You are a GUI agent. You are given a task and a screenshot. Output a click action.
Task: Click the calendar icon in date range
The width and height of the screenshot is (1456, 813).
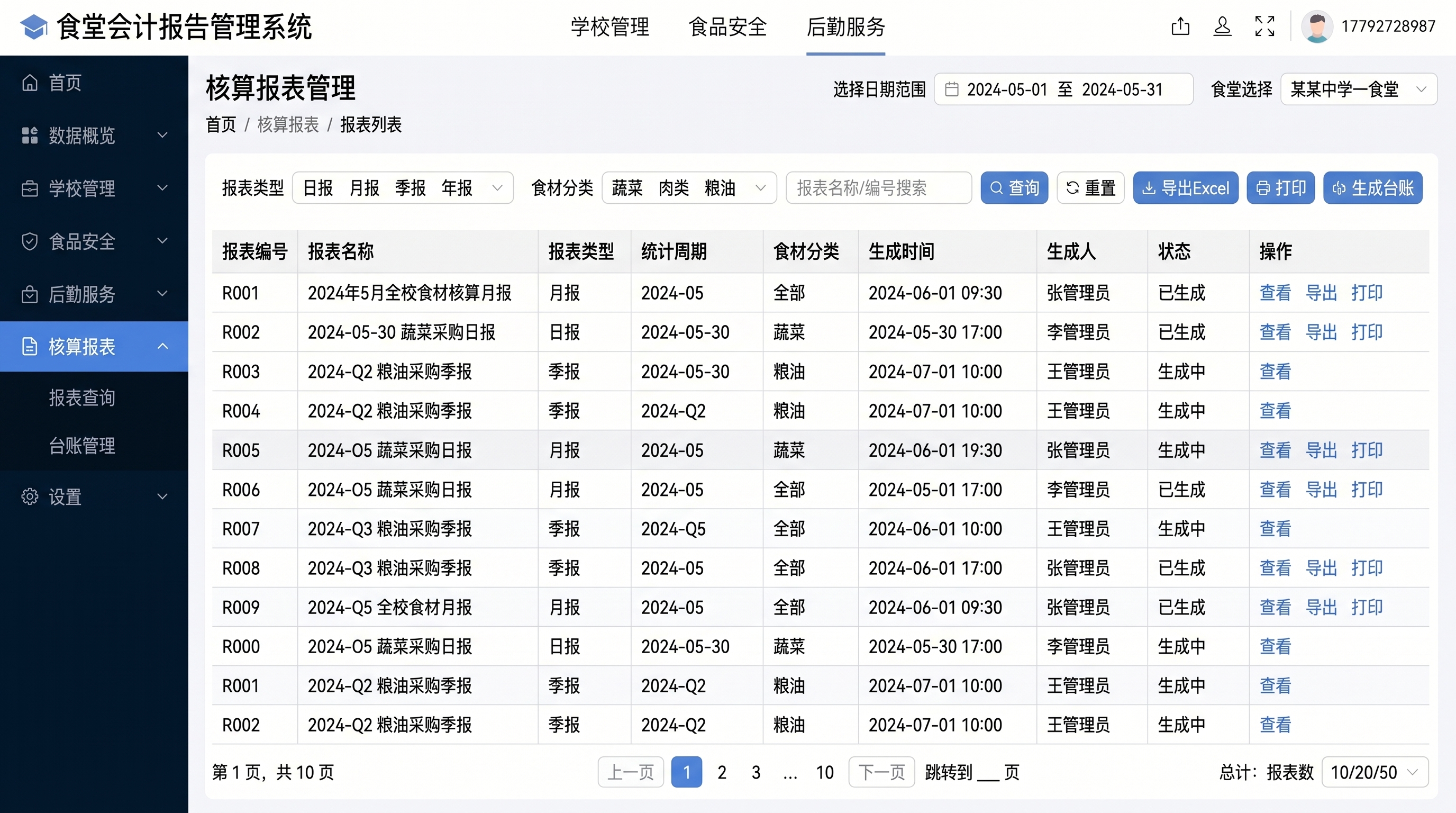pyautogui.click(x=951, y=89)
